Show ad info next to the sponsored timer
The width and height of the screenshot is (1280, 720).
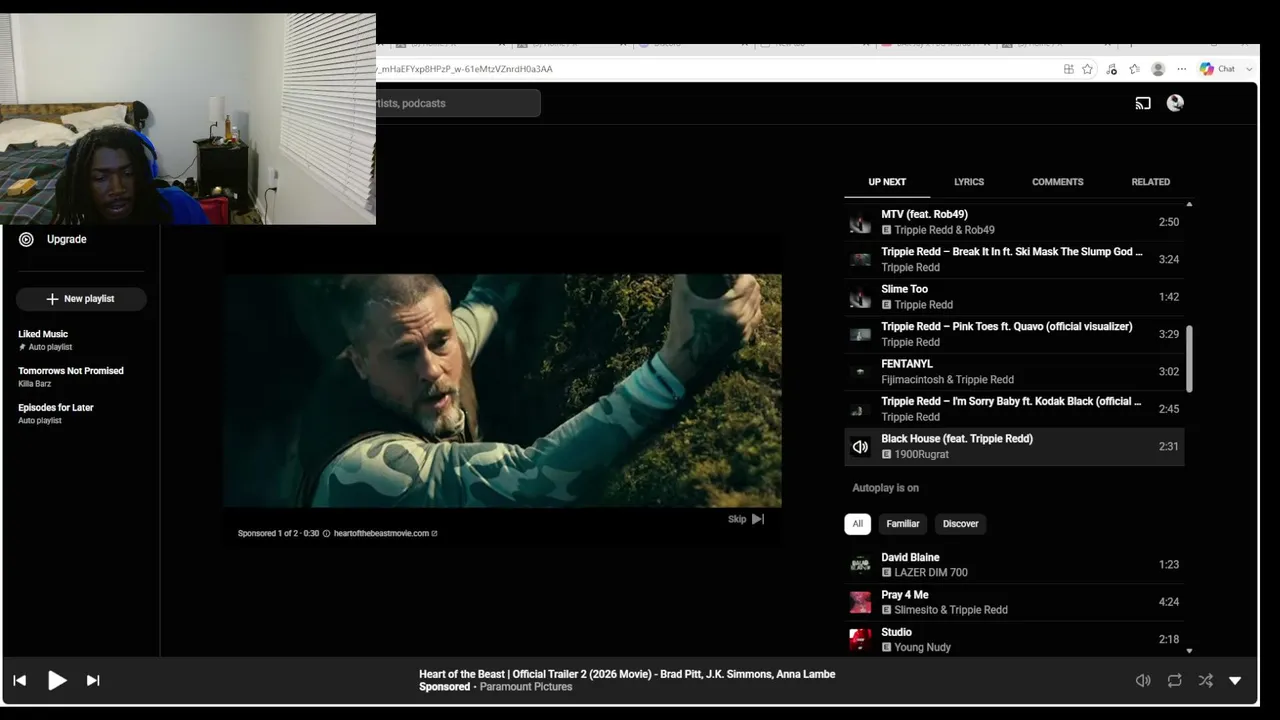click(x=326, y=533)
